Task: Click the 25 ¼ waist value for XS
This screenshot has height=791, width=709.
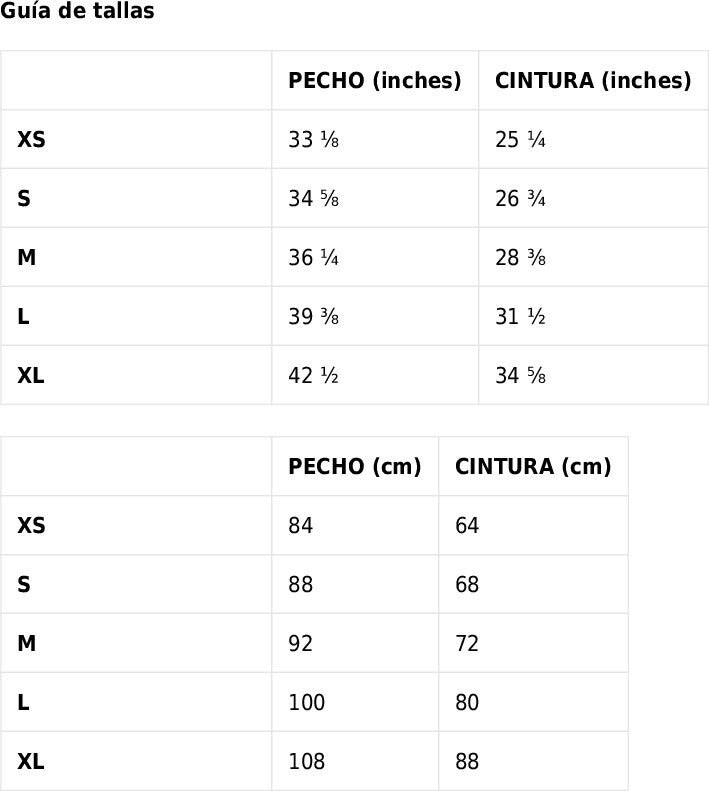Action: click(x=520, y=140)
